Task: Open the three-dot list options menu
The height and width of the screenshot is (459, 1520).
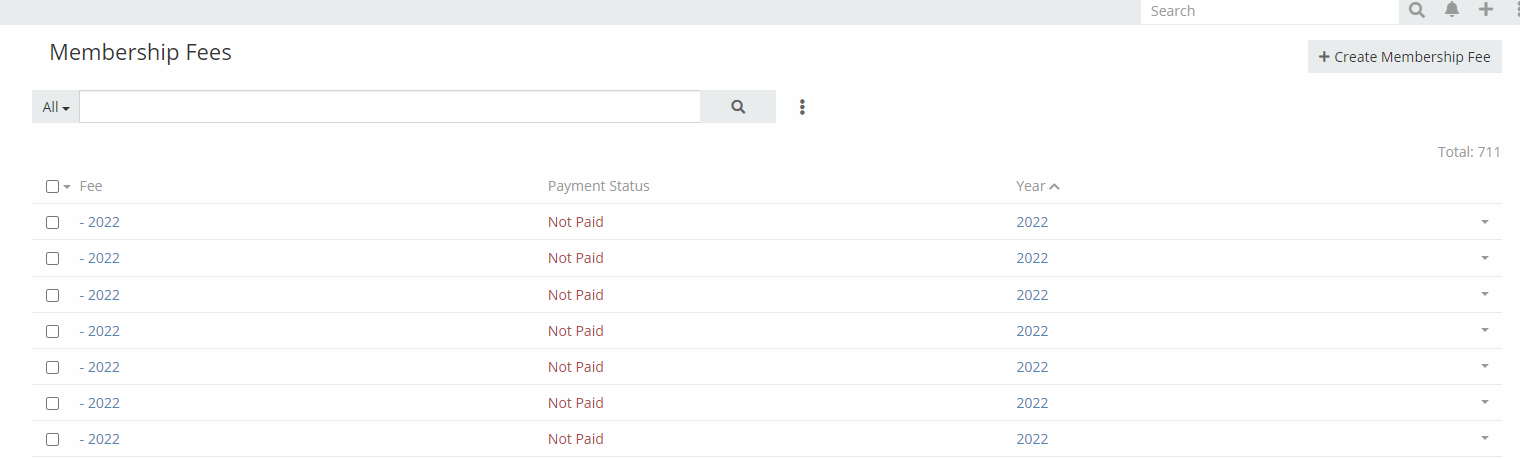Action: (x=802, y=107)
